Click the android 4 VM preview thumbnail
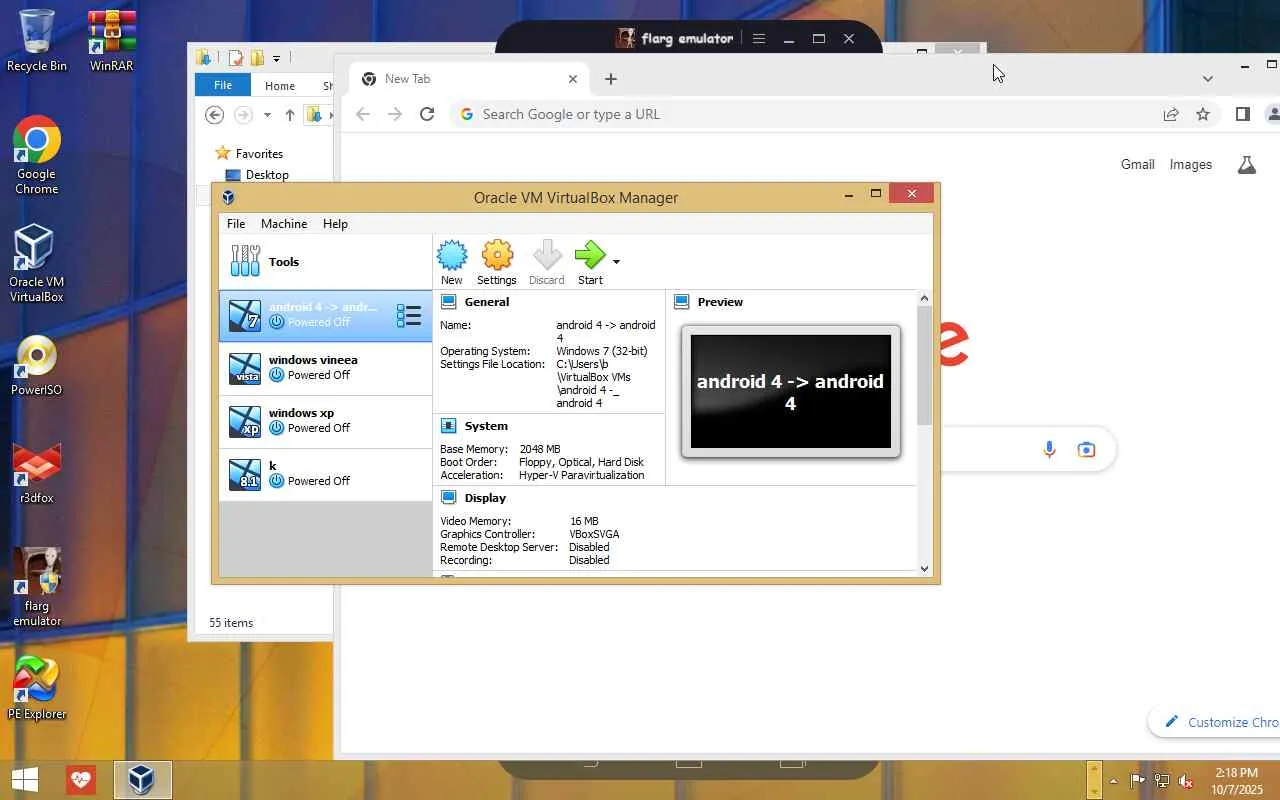The width and height of the screenshot is (1280, 800). [x=791, y=391]
